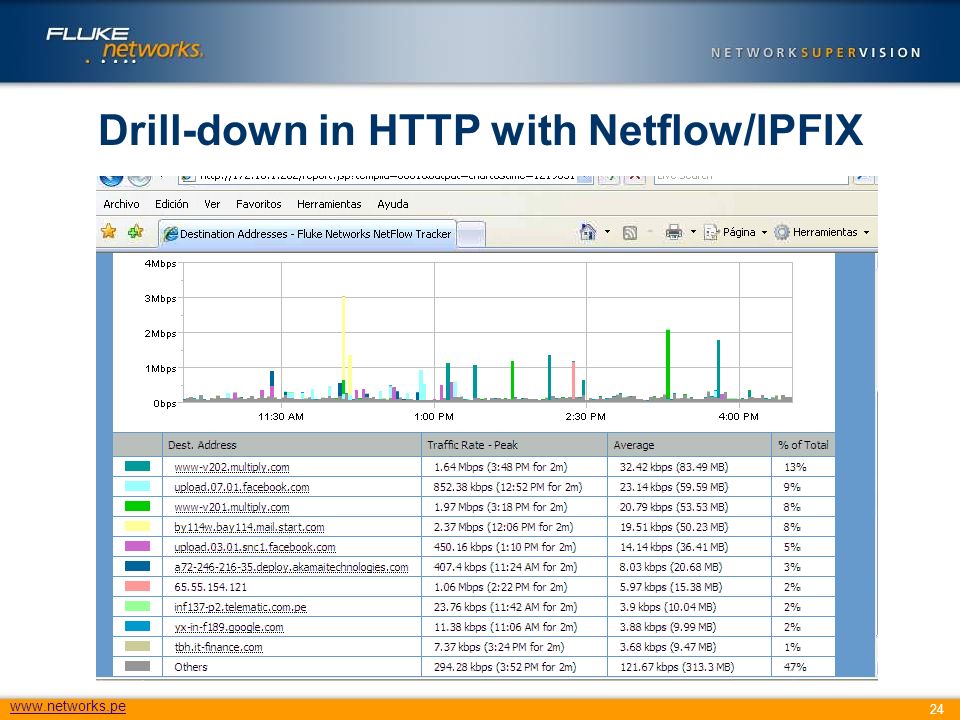Click the Others row label
Image resolution: width=960 pixels, height=720 pixels.
coord(190,667)
